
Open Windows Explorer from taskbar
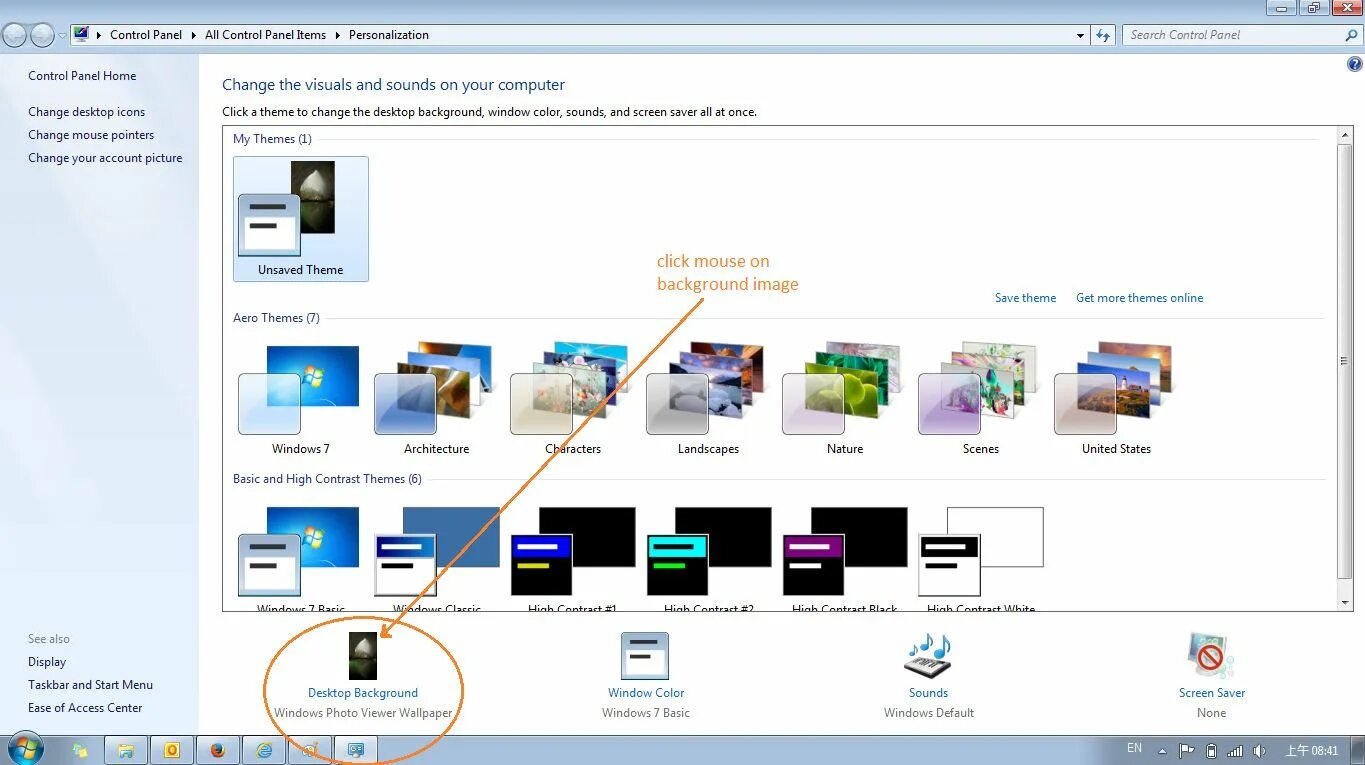coord(126,750)
